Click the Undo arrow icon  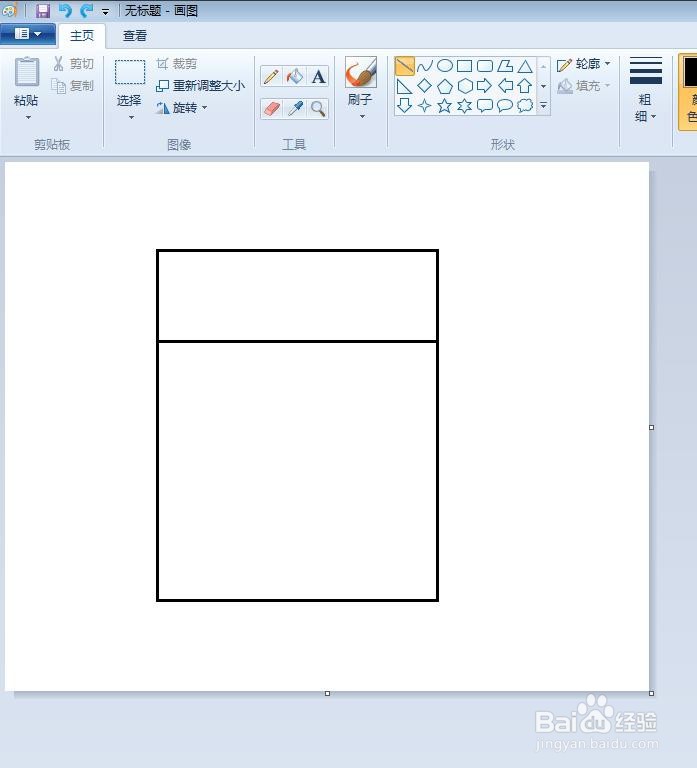point(65,10)
